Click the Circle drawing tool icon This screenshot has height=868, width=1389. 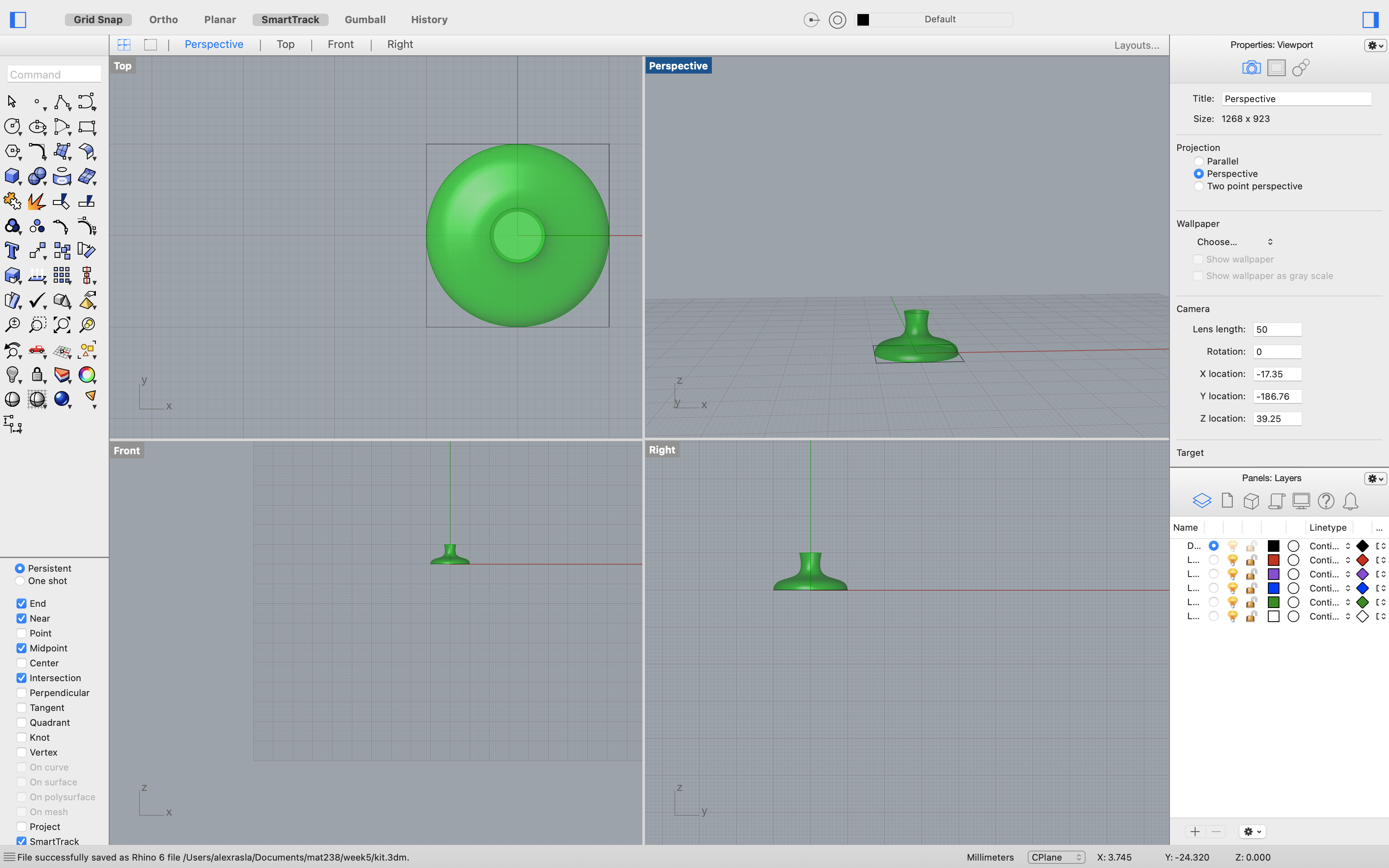tap(12, 126)
